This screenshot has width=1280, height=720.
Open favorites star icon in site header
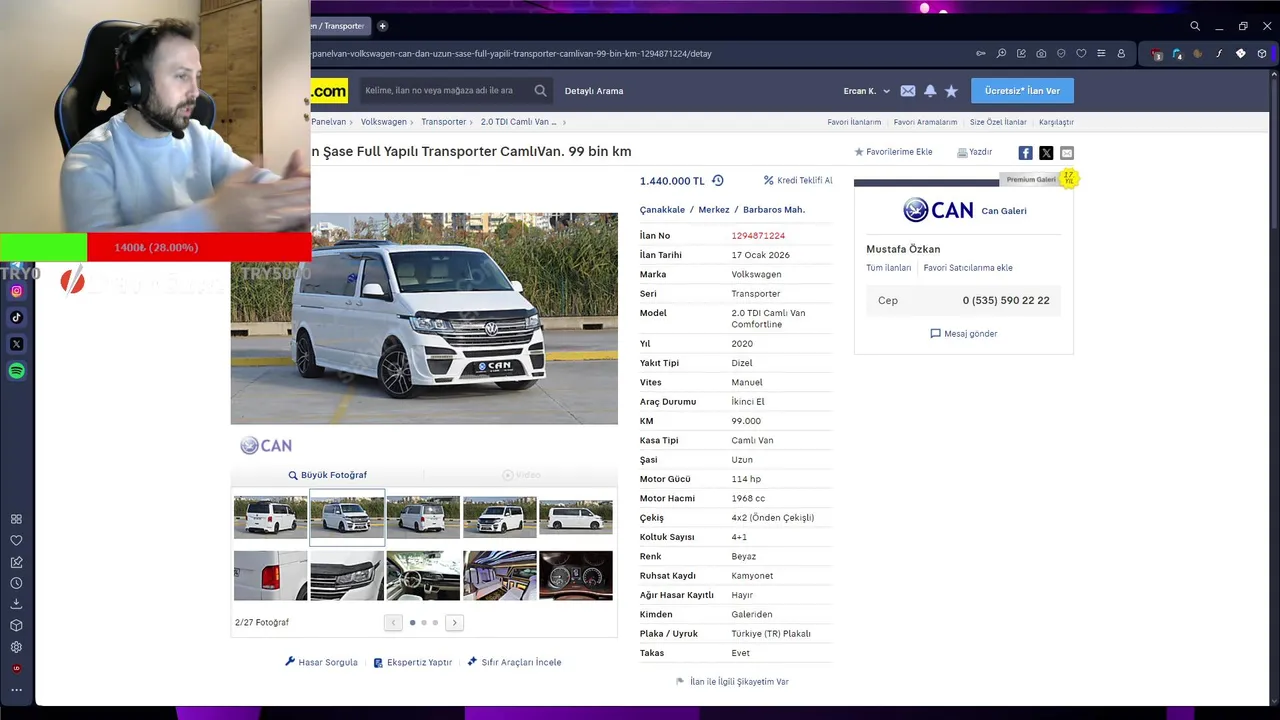[x=951, y=91]
